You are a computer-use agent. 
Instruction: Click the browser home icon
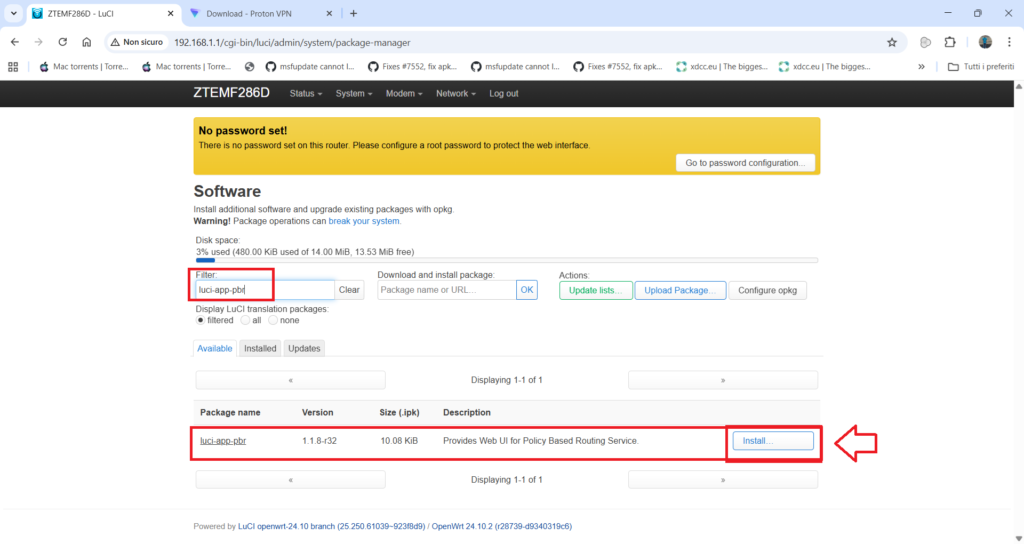click(x=87, y=43)
